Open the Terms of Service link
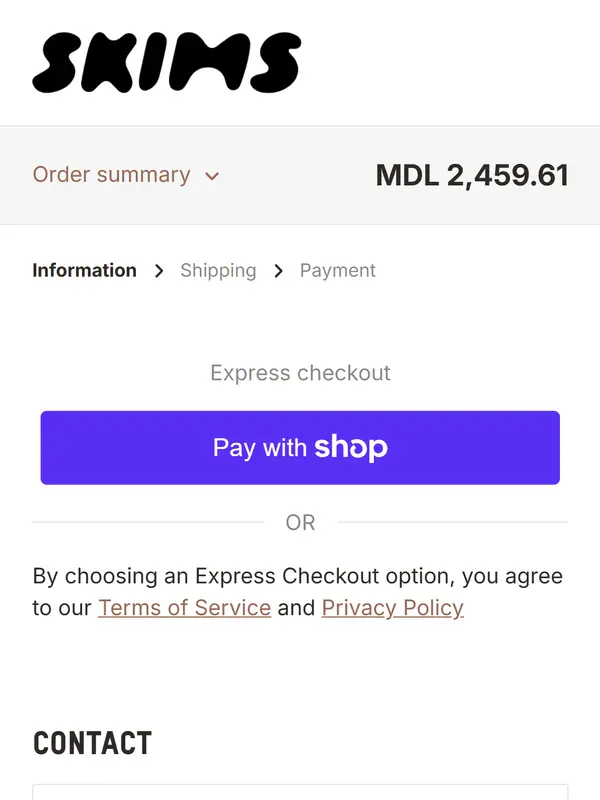Image resolution: width=600 pixels, height=800 pixels. click(184, 608)
